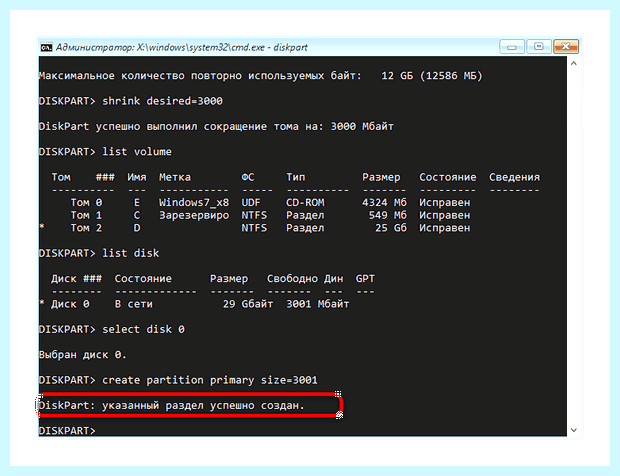Screen dimensions: 620x476
Task: Click the '25 Gб' size value
Action: pyautogui.click(x=391, y=228)
